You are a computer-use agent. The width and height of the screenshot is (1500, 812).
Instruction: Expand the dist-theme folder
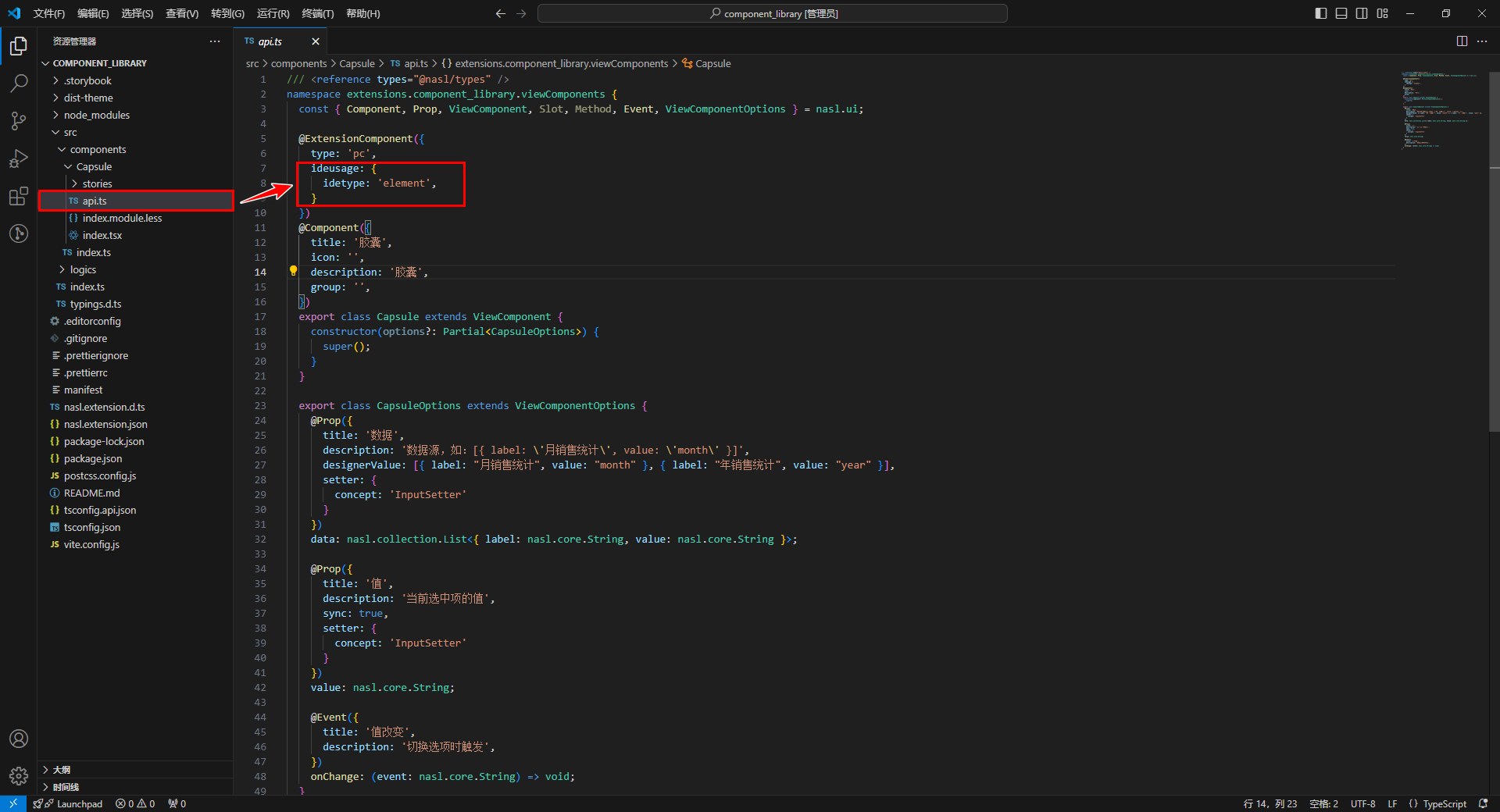pos(136,98)
